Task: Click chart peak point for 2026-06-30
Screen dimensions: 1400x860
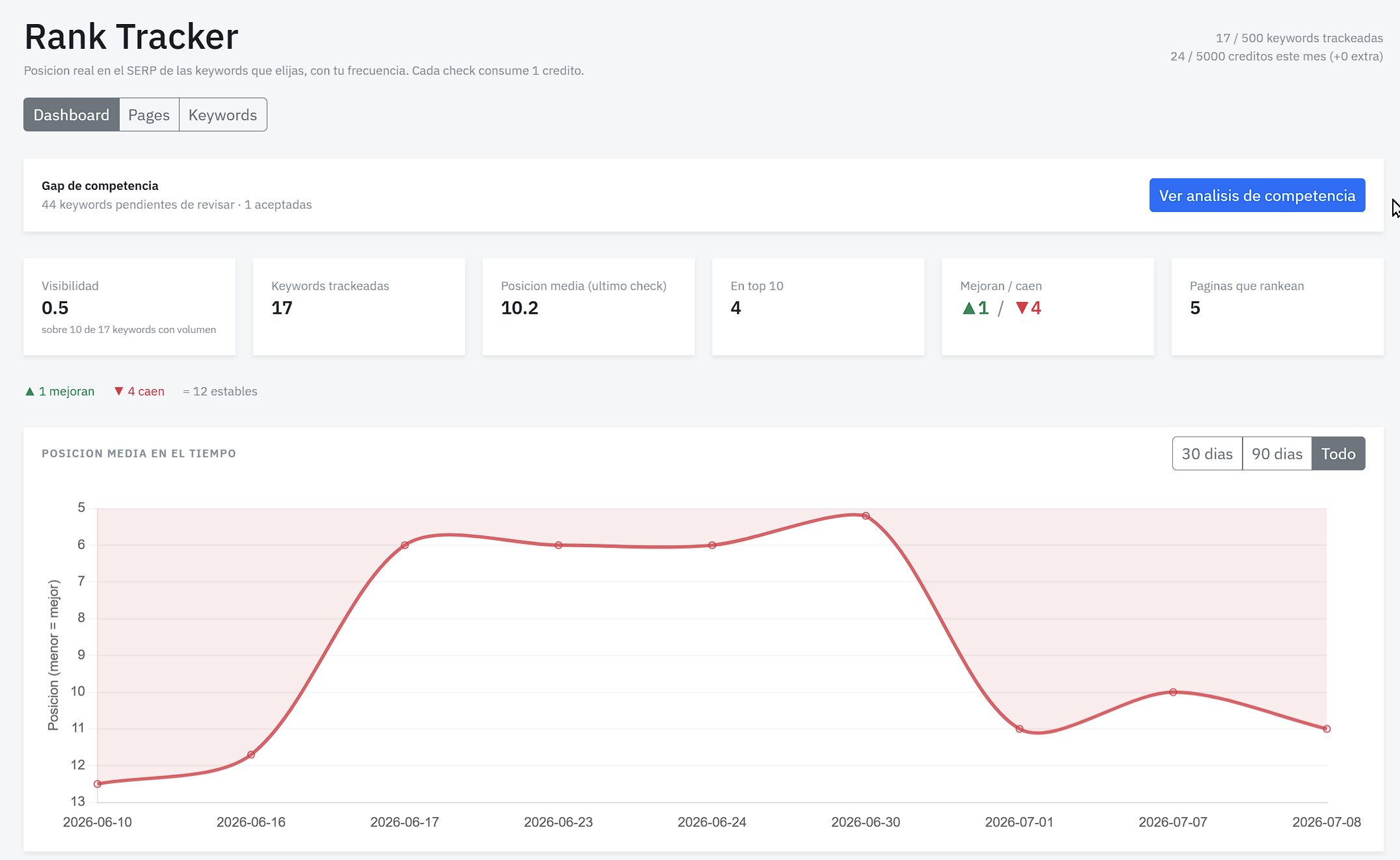Action: click(x=866, y=516)
